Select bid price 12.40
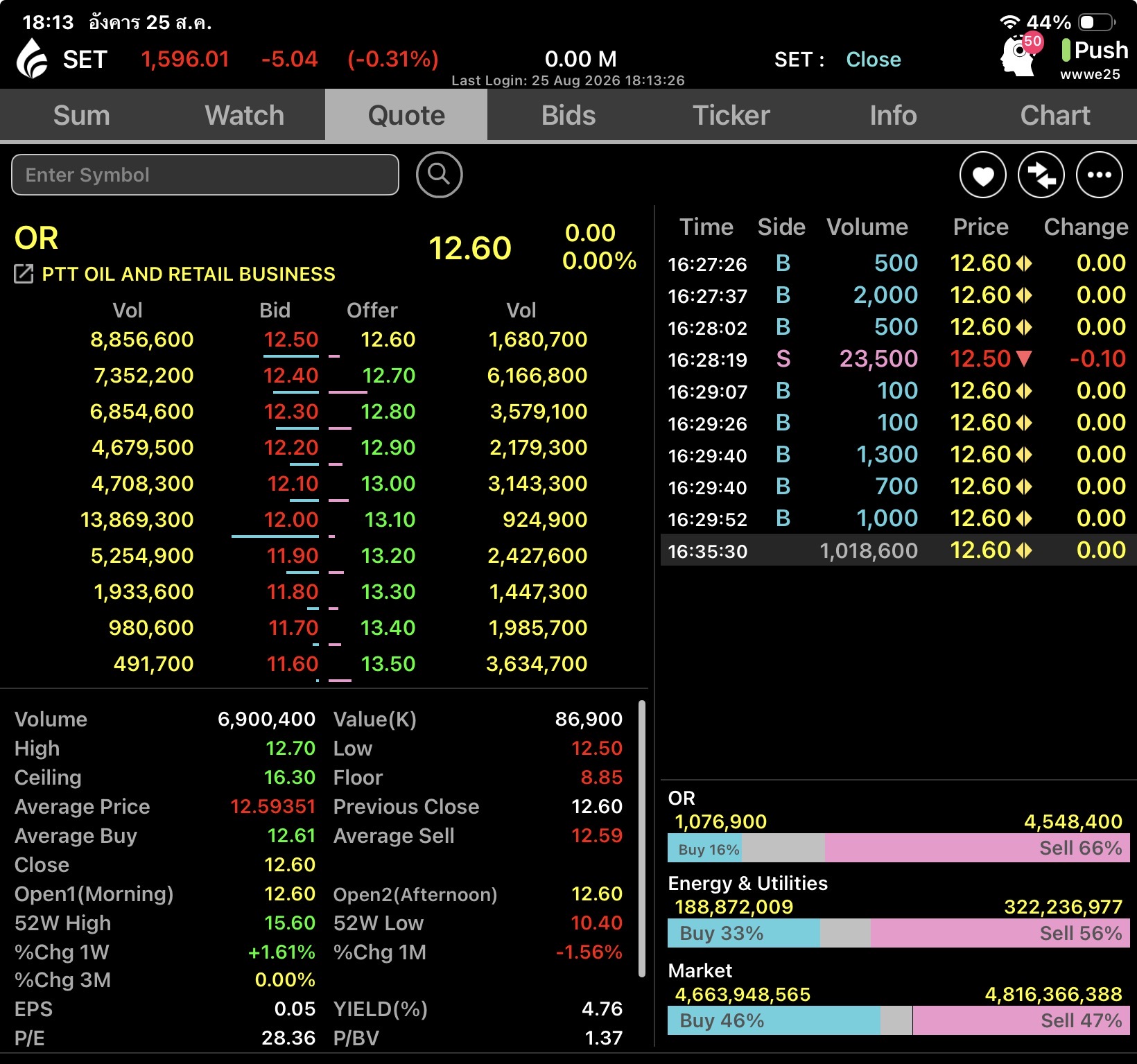This screenshot has width=1137, height=1064. [x=290, y=376]
